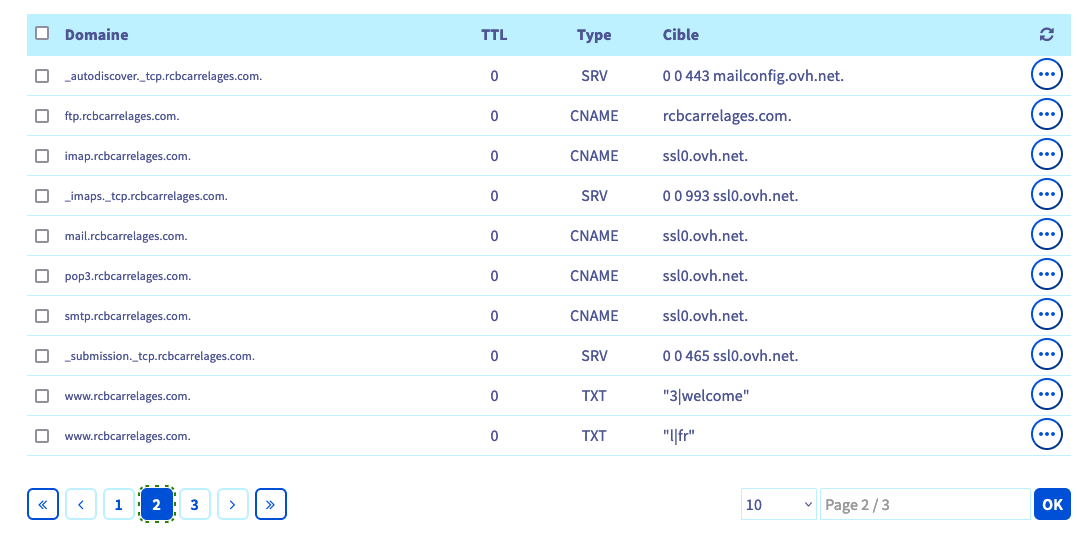The image size is (1077, 539).
Task: Check the mail.rcbcarrelages.com row checkbox
Action: [x=42, y=236]
